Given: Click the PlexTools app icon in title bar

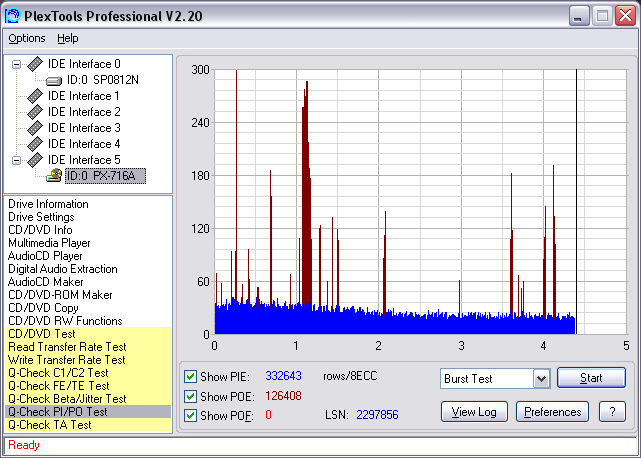Looking at the screenshot, I should 13,16.
